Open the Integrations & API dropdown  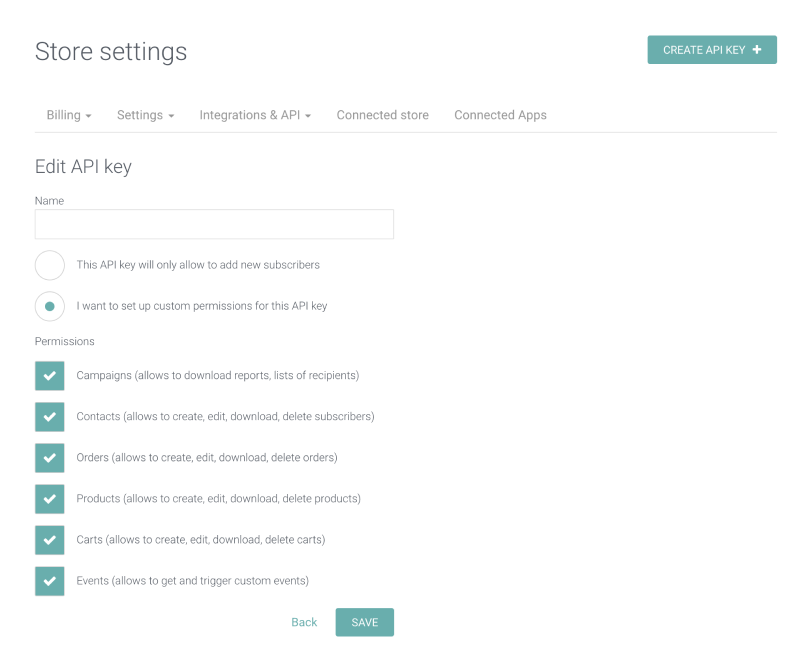(250, 115)
